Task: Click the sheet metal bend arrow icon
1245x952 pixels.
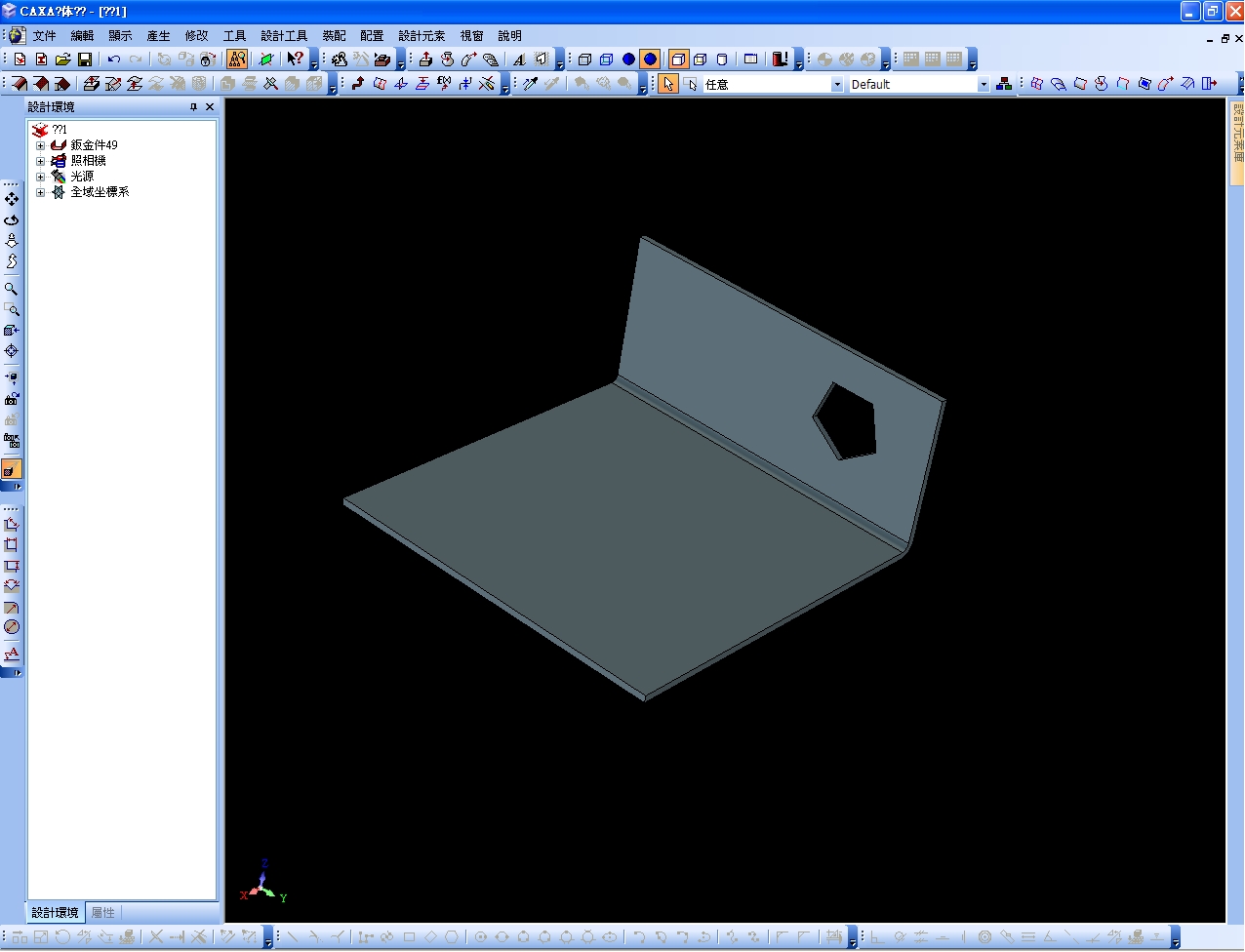Action: click(358, 84)
